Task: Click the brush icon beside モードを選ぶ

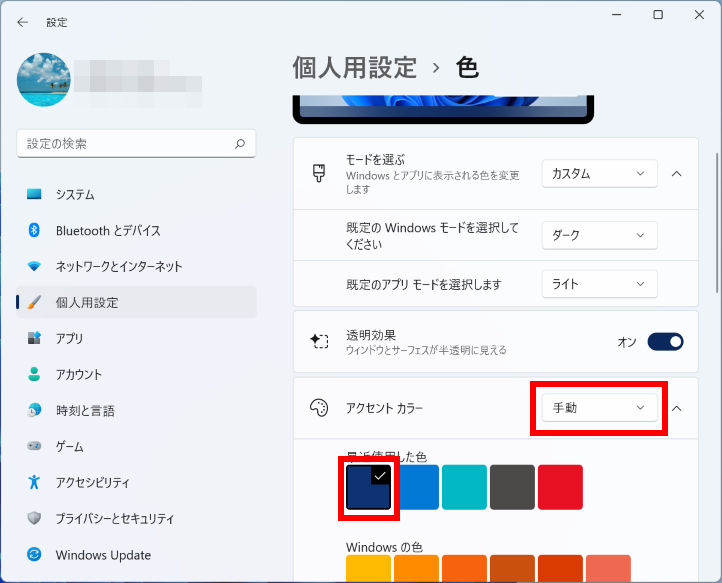Action: click(x=319, y=174)
